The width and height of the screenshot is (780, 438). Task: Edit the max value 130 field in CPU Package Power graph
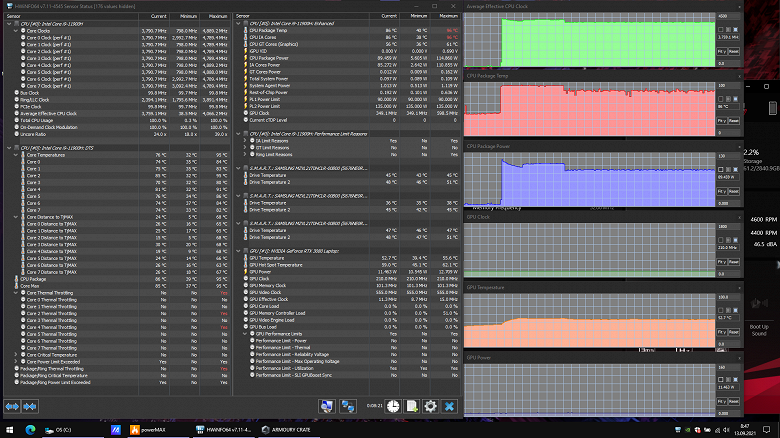728,156
